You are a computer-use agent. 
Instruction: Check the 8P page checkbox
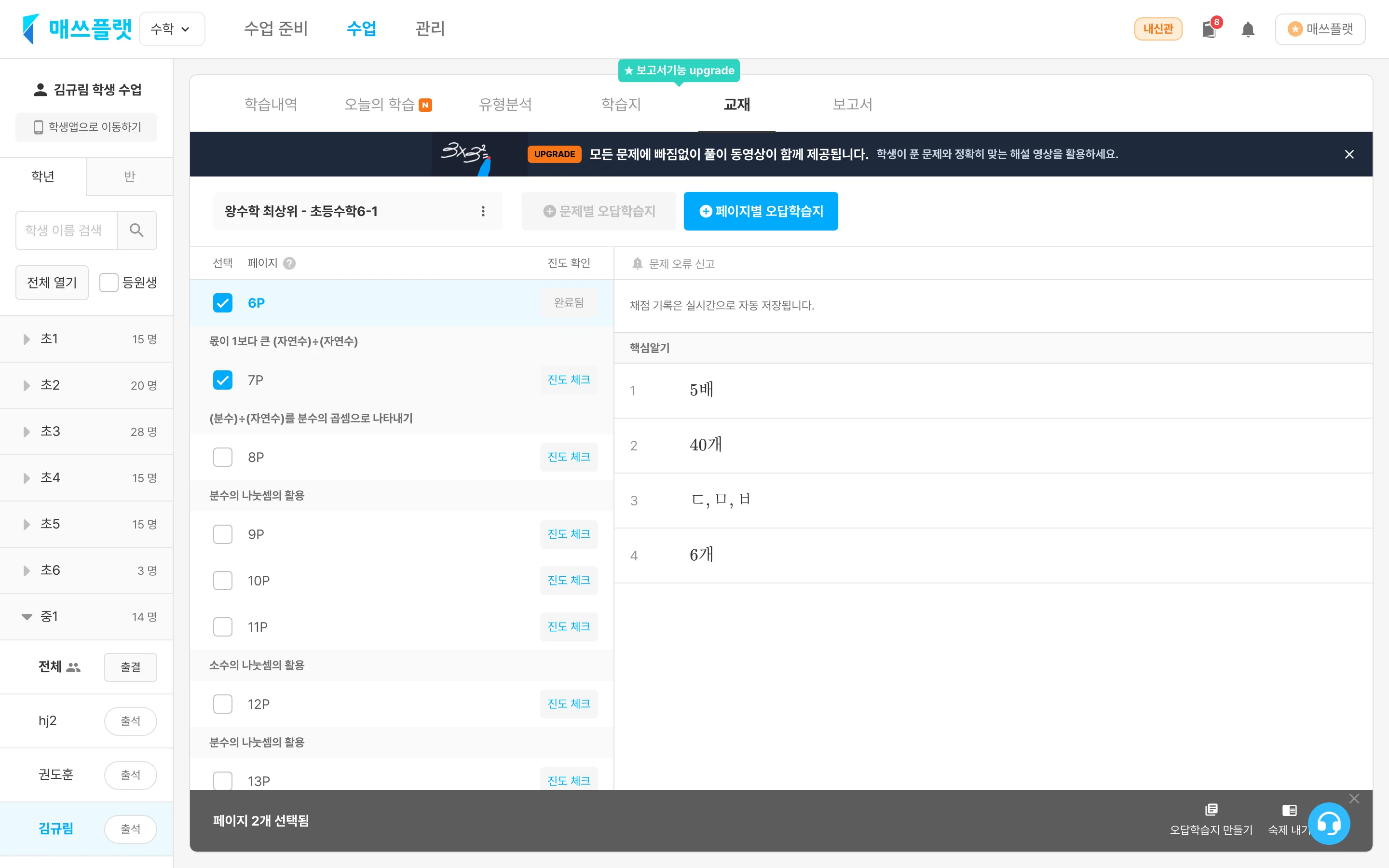coord(223,457)
